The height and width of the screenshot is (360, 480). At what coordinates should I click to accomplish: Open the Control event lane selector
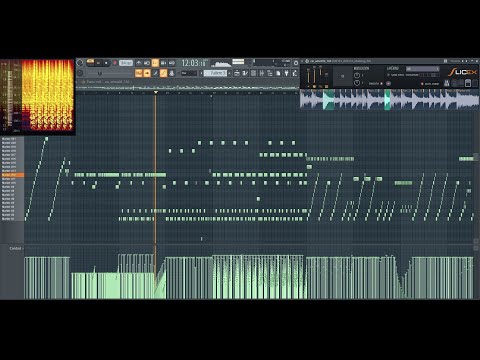click(16, 248)
